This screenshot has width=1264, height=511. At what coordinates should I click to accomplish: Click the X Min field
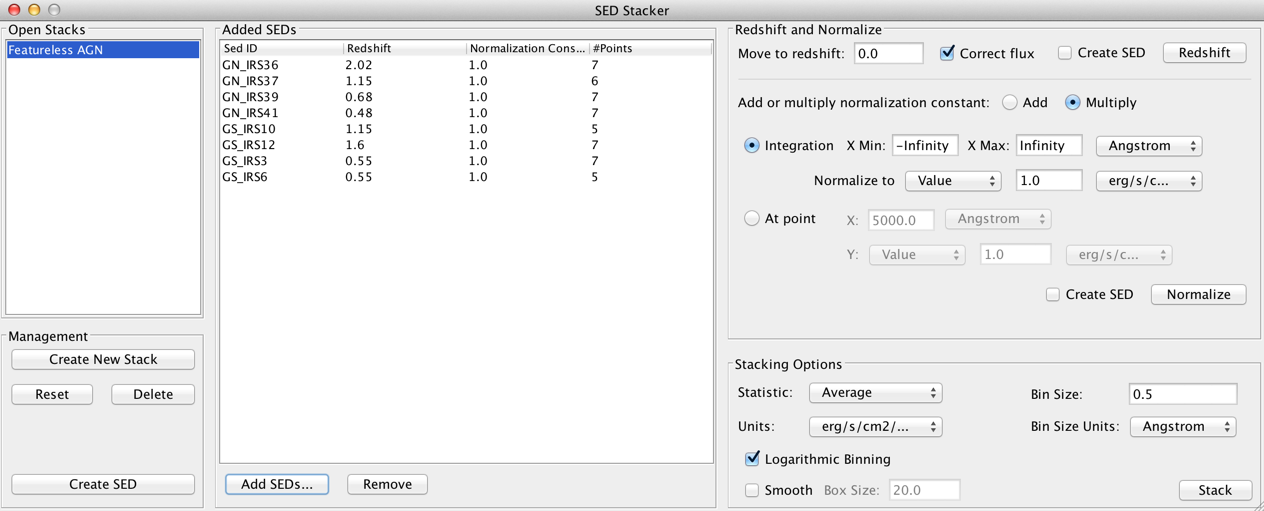coord(925,145)
